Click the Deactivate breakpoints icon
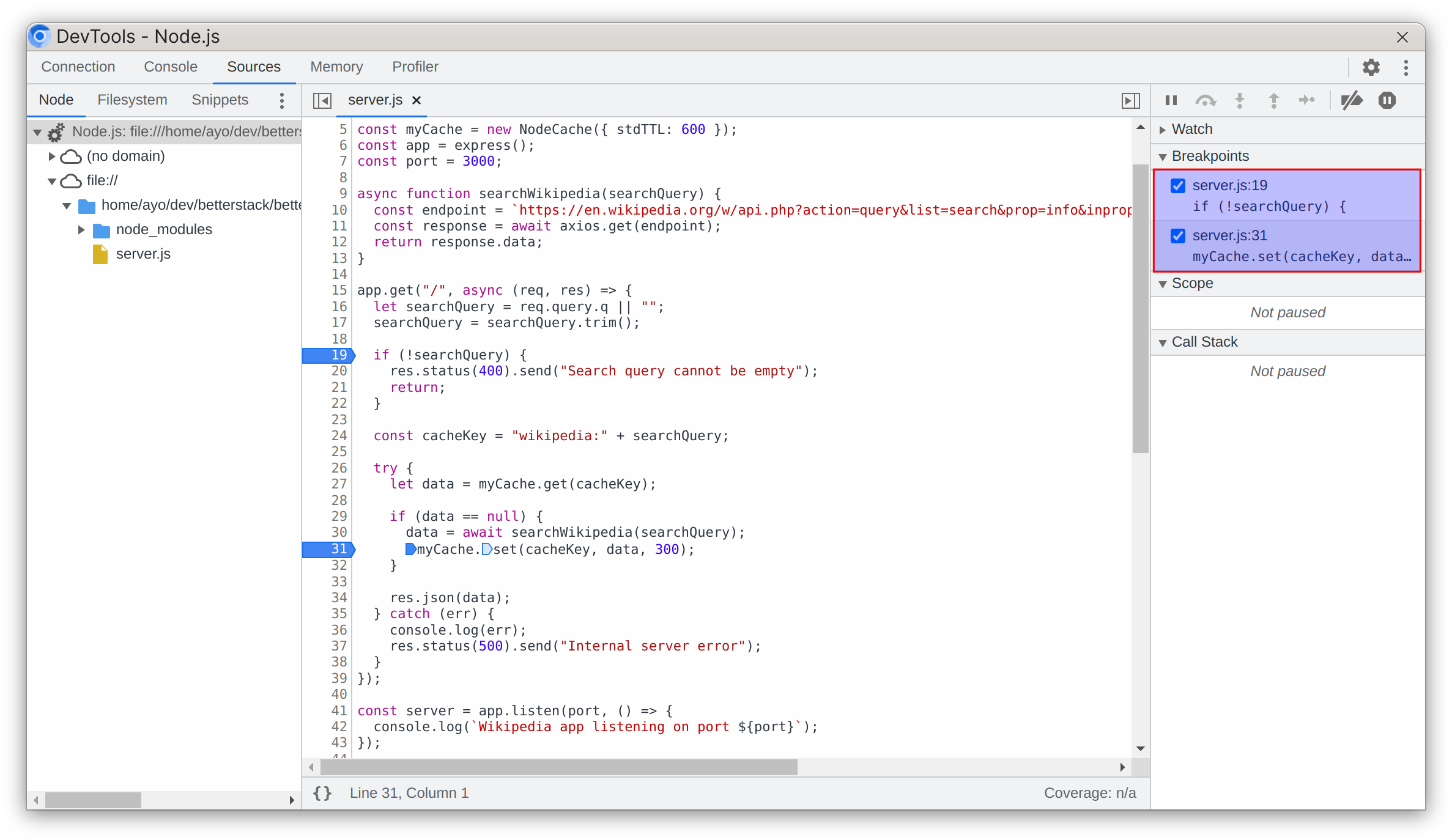 pyautogui.click(x=1352, y=100)
